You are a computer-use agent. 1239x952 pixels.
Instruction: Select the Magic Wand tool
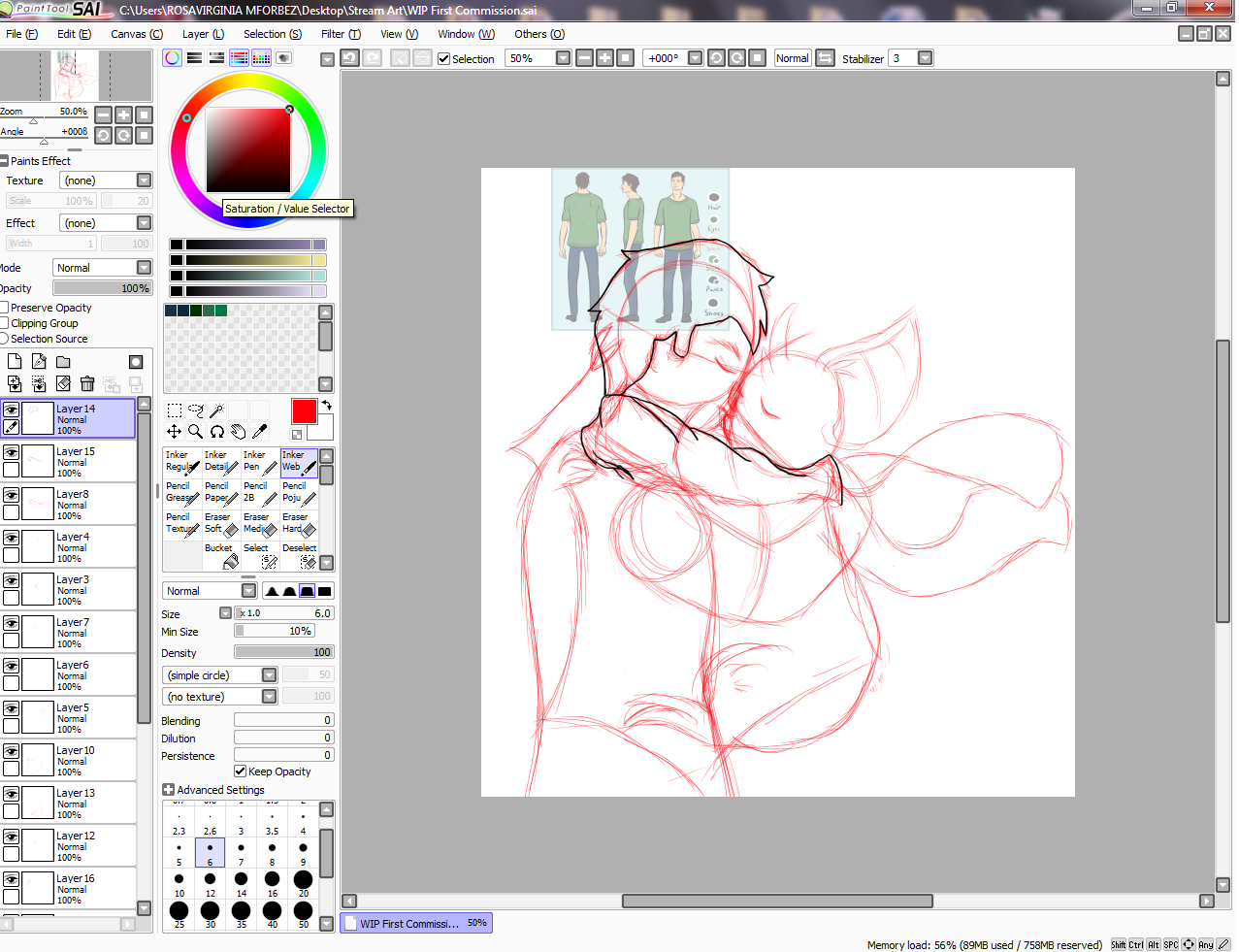(217, 410)
